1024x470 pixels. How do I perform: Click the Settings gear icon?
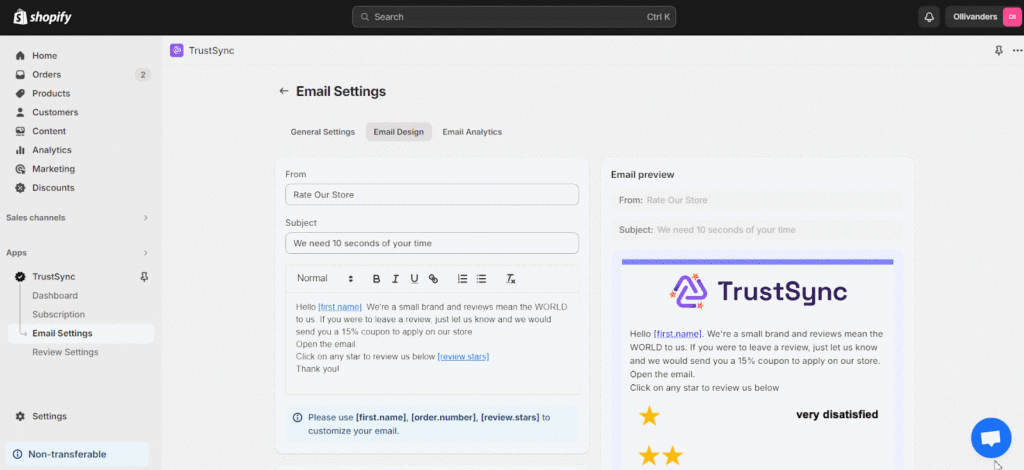tap(20, 416)
